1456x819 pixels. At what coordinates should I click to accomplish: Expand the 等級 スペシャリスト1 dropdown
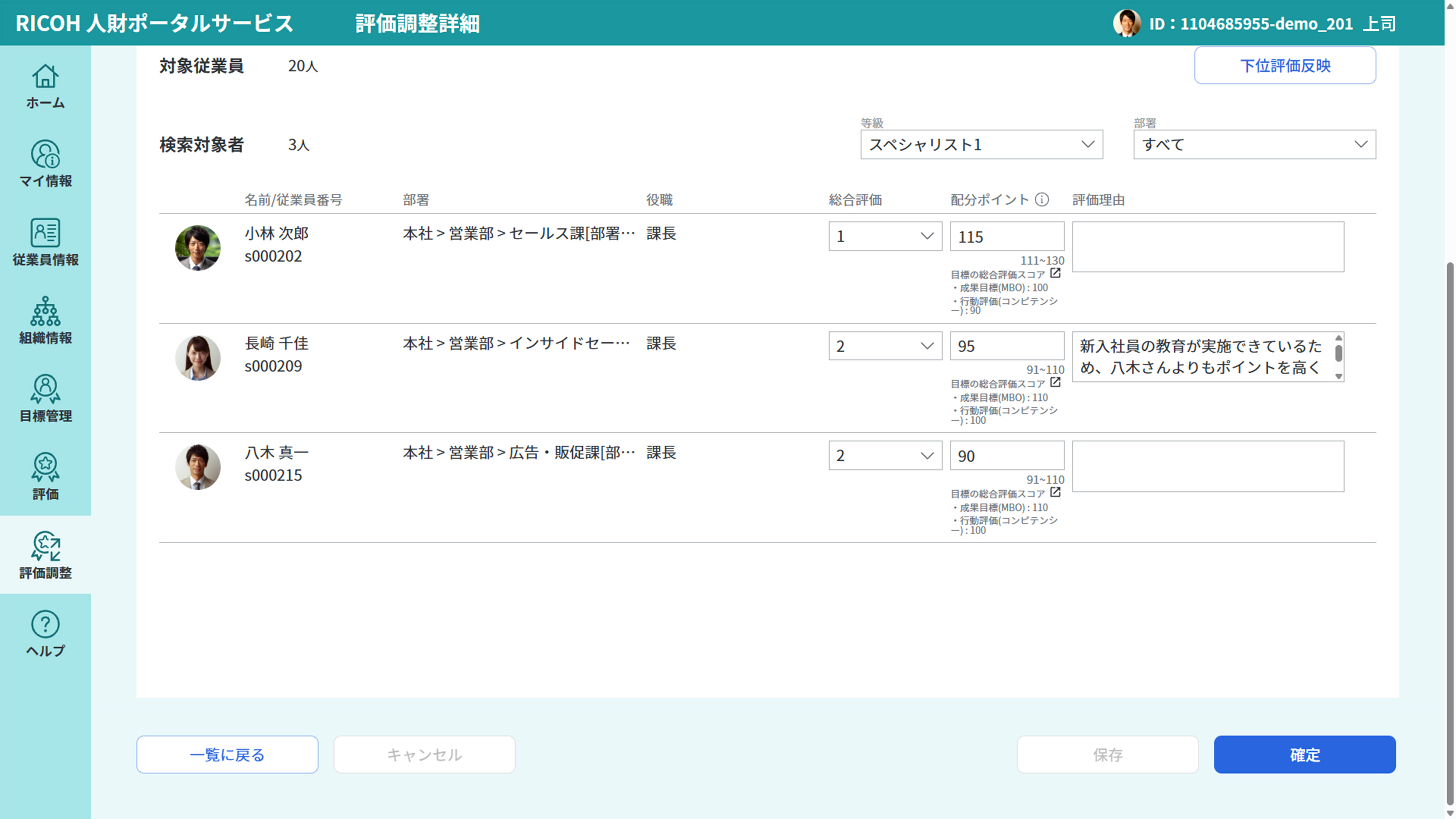(981, 145)
